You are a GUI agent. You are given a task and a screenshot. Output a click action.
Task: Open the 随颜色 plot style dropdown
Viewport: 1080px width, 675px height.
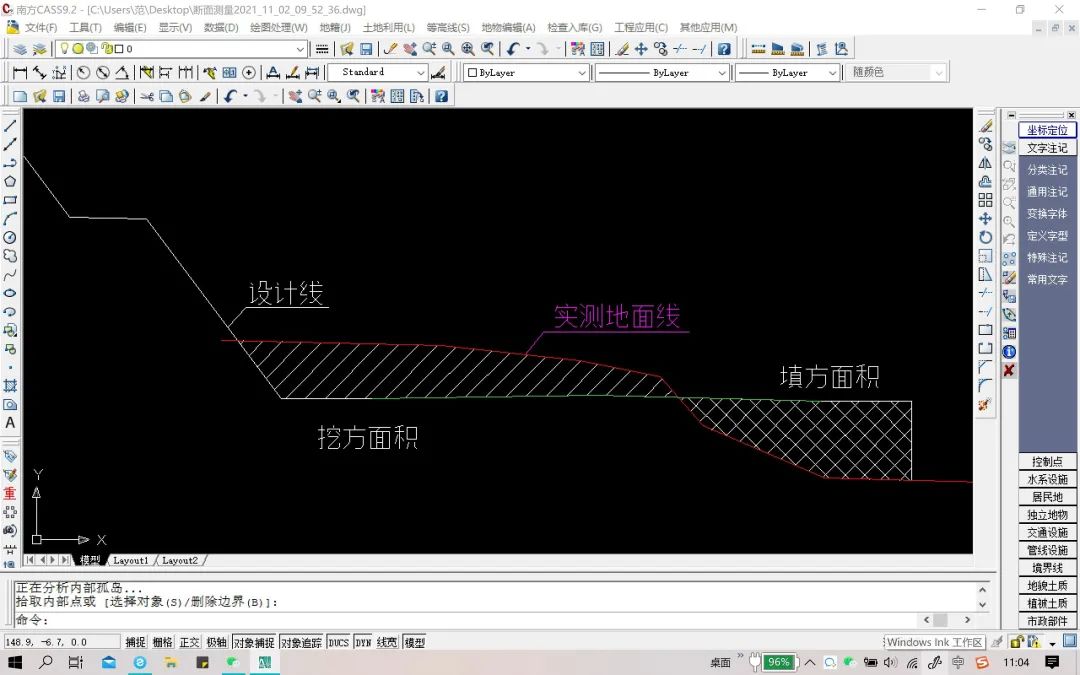click(x=896, y=72)
